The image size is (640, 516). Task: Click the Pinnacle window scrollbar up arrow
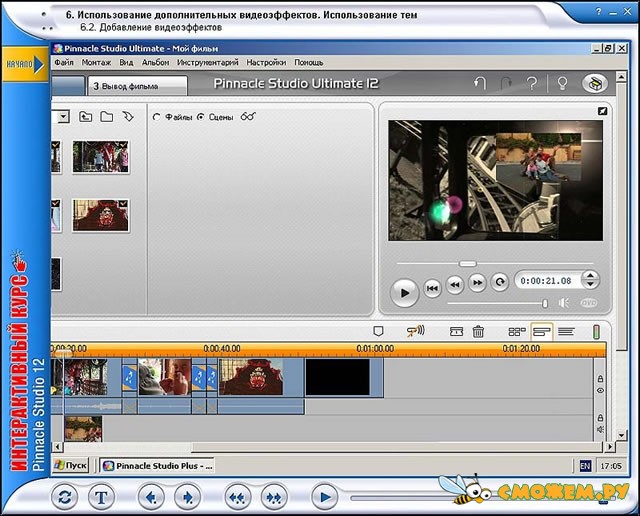click(x=621, y=76)
